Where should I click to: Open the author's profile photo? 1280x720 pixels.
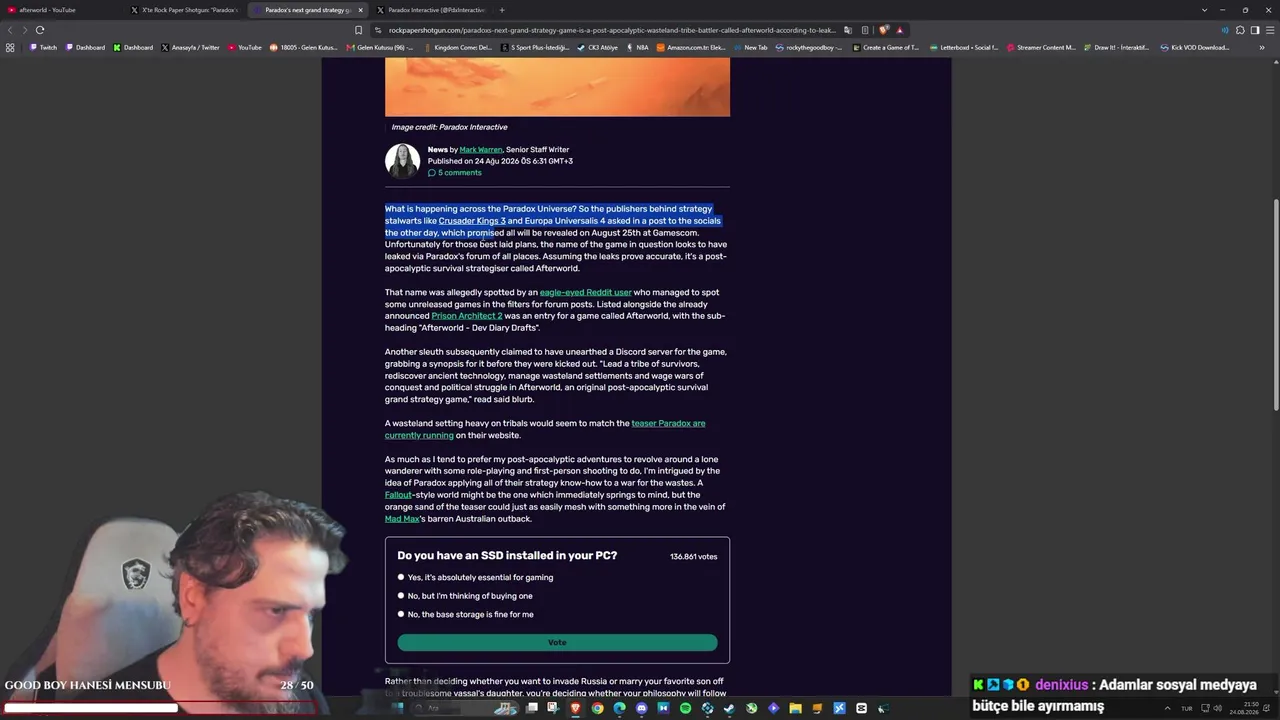pos(402,161)
